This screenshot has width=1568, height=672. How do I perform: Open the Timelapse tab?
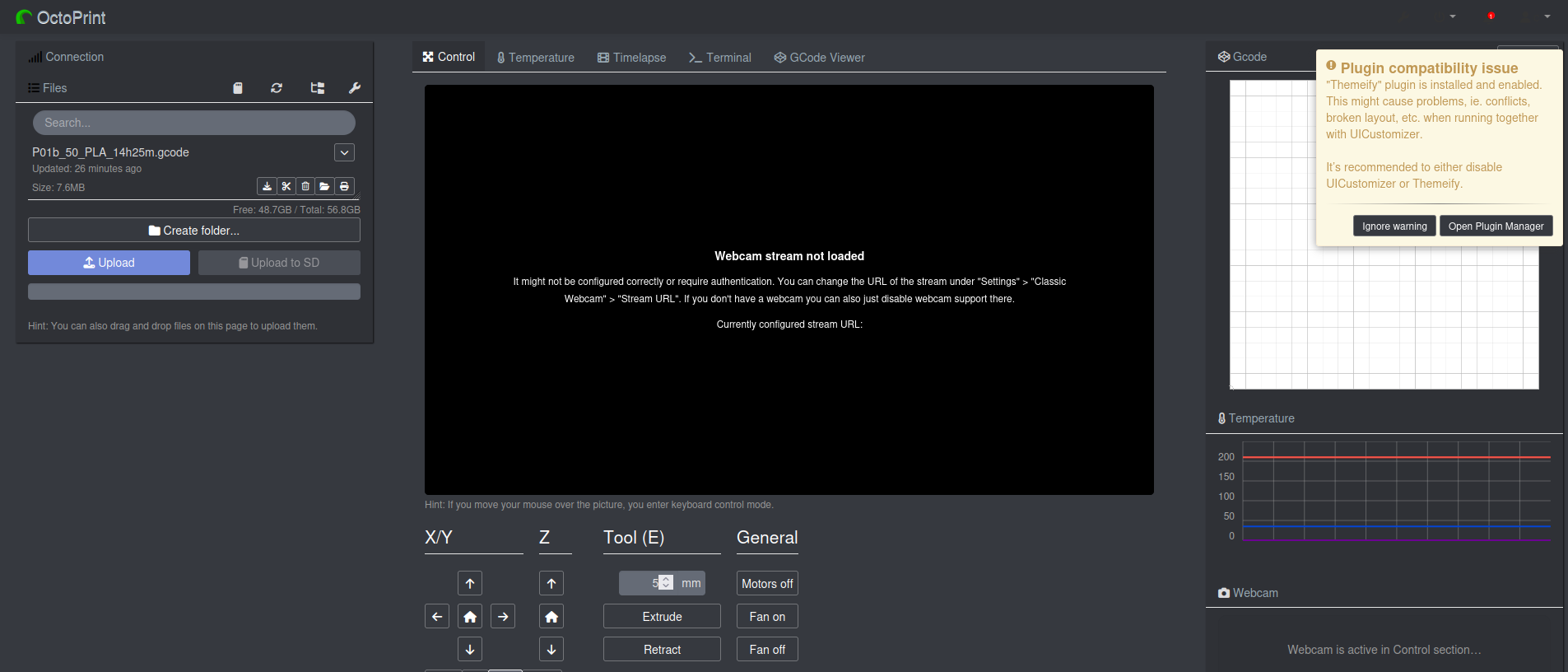pyautogui.click(x=632, y=58)
